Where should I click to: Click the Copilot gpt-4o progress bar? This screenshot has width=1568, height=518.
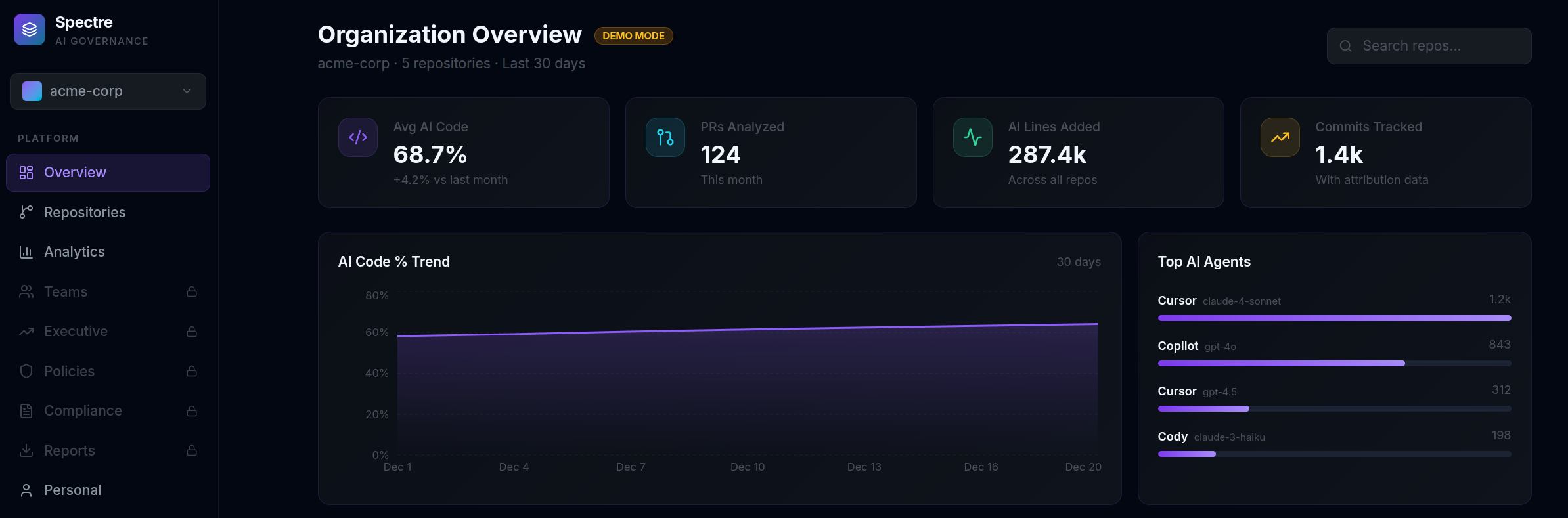coord(1334,363)
